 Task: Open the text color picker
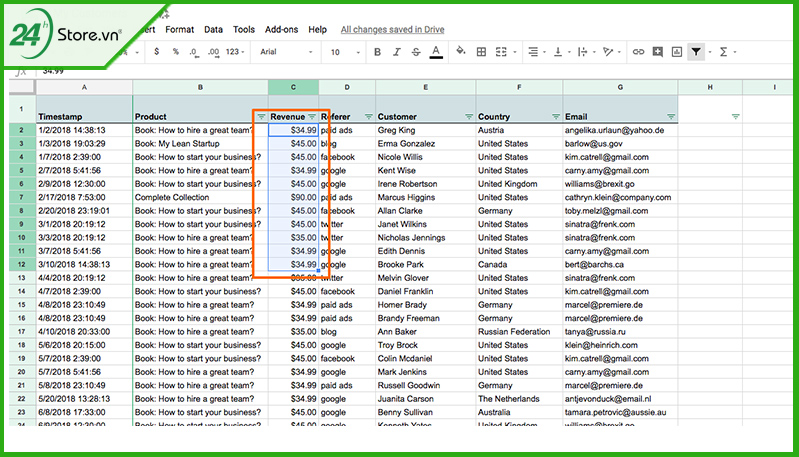point(436,52)
